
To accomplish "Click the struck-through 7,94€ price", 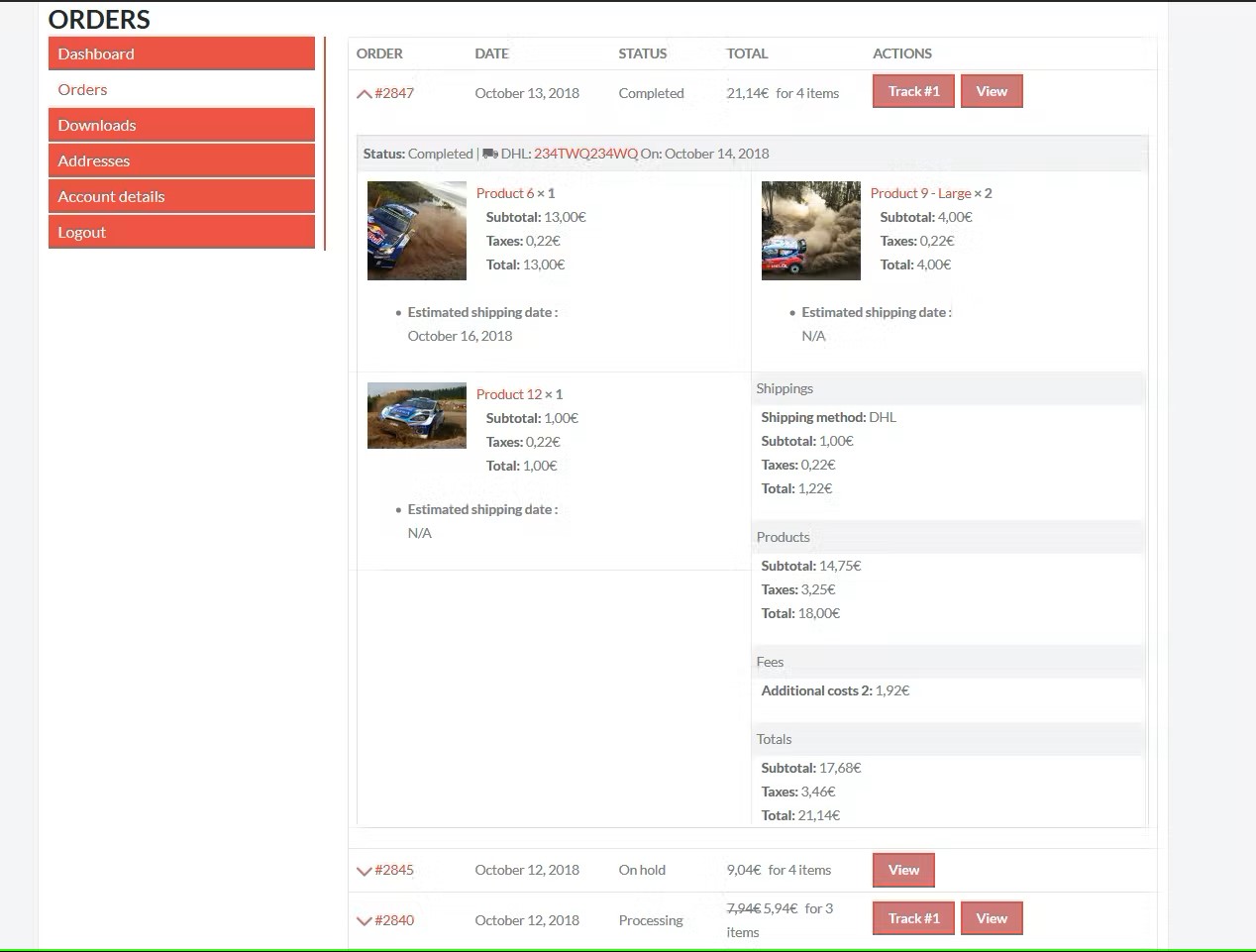I will [x=743, y=908].
